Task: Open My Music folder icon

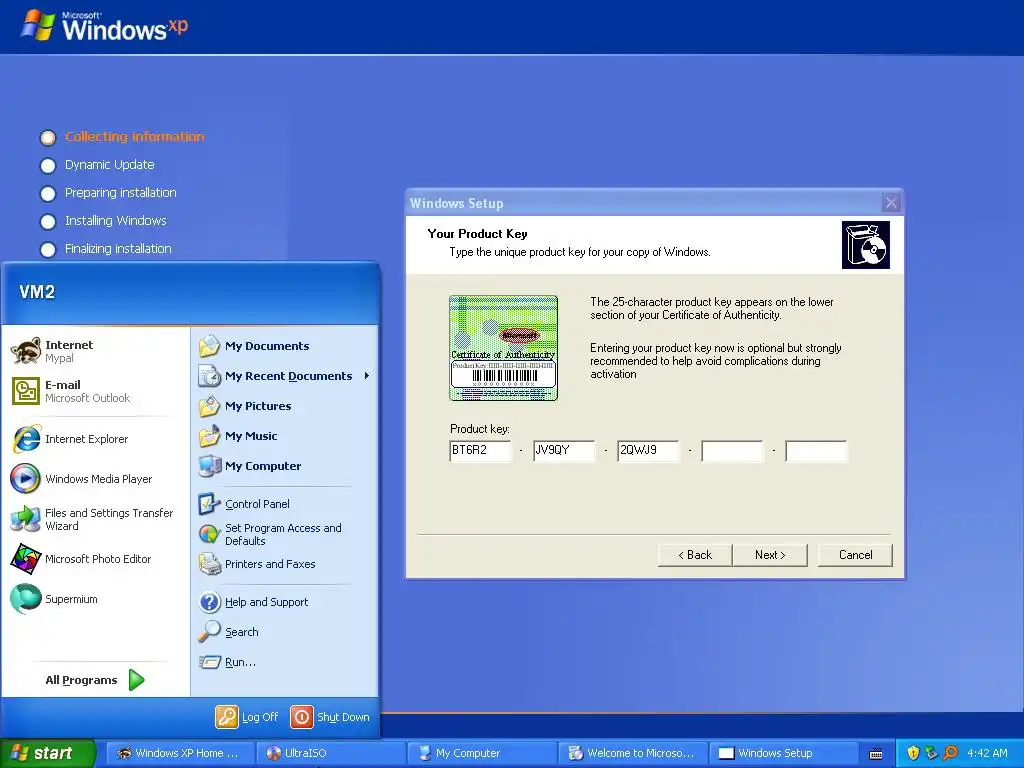Action: pyautogui.click(x=210, y=436)
